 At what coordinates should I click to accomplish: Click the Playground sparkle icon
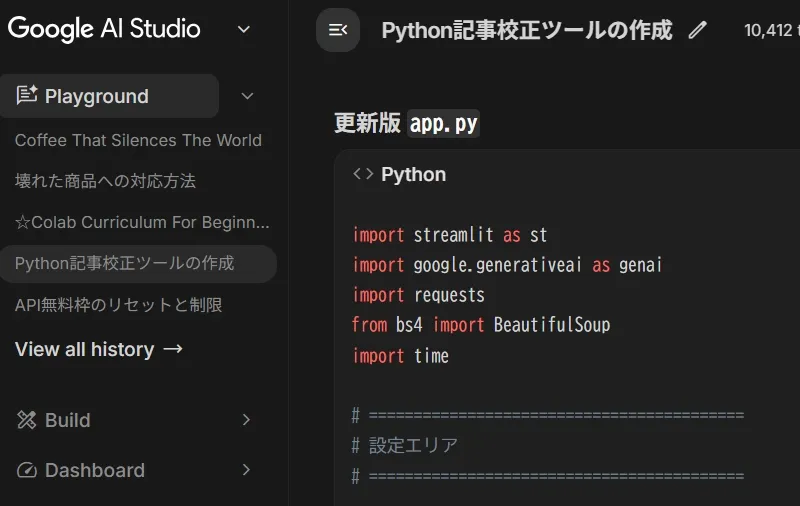pos(26,96)
